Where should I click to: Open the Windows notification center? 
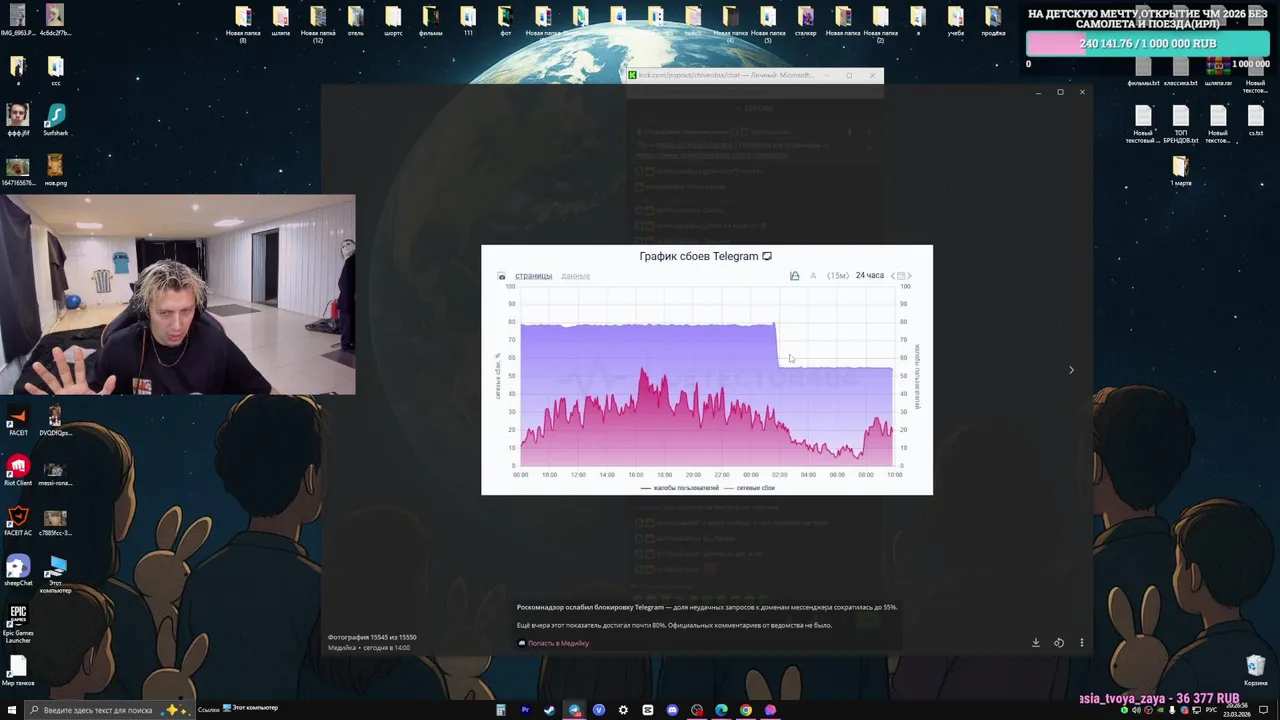[1264, 710]
